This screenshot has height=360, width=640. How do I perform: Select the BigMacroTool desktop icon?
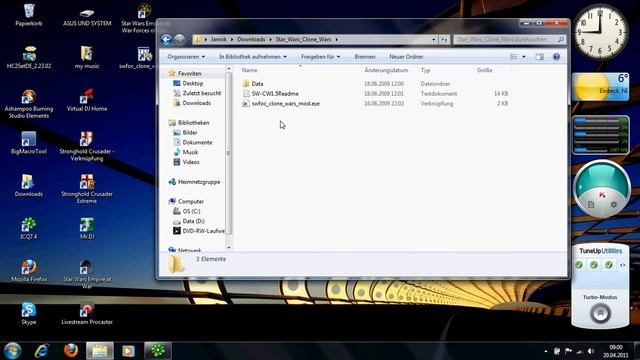pyautogui.click(x=29, y=143)
